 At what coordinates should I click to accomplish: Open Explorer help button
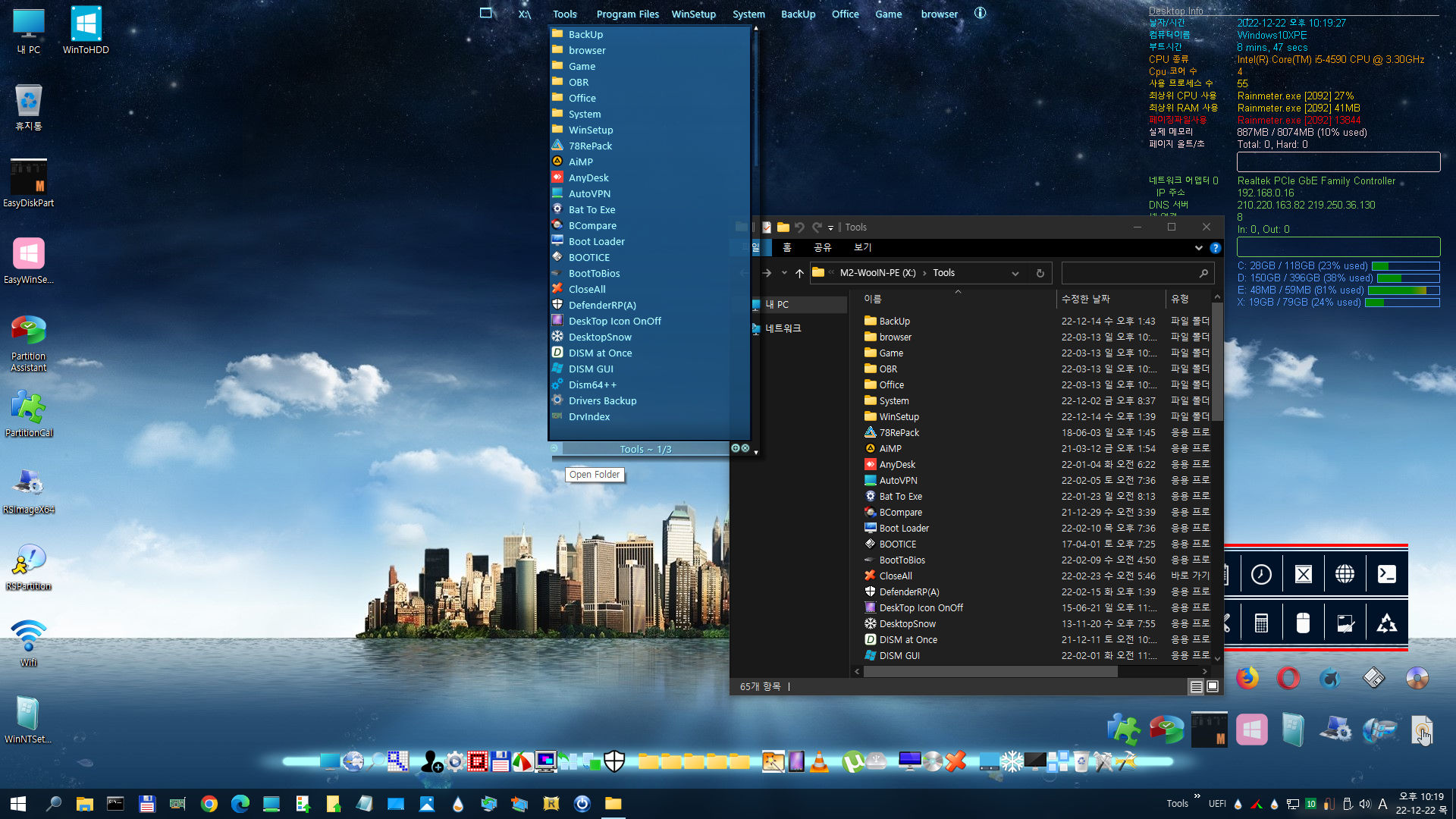pos(1215,248)
